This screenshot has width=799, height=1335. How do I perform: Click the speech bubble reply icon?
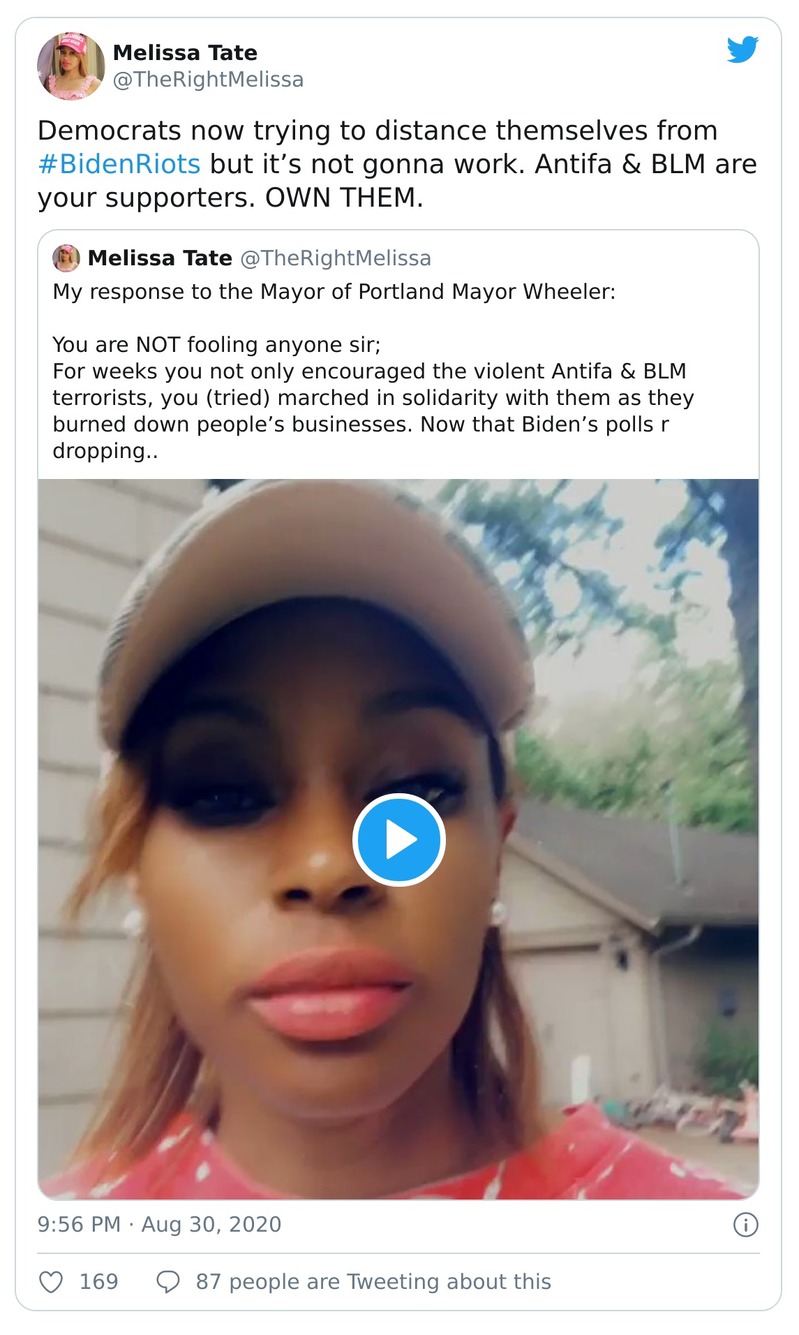click(169, 1281)
